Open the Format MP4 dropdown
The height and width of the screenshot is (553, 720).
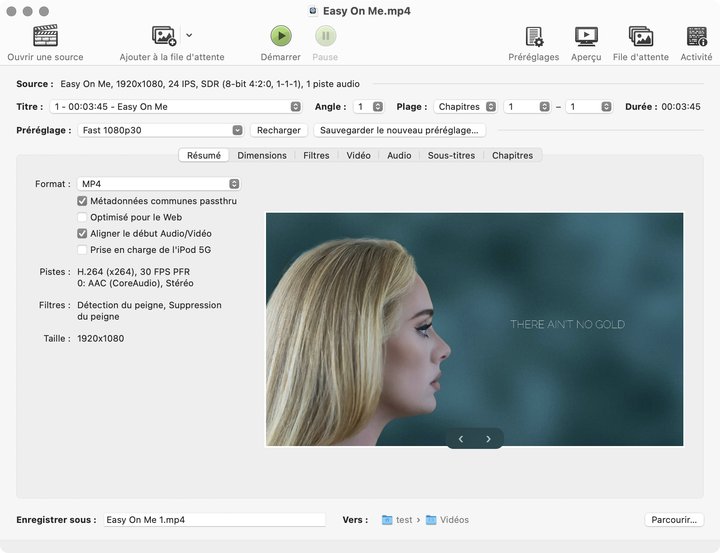coord(159,184)
